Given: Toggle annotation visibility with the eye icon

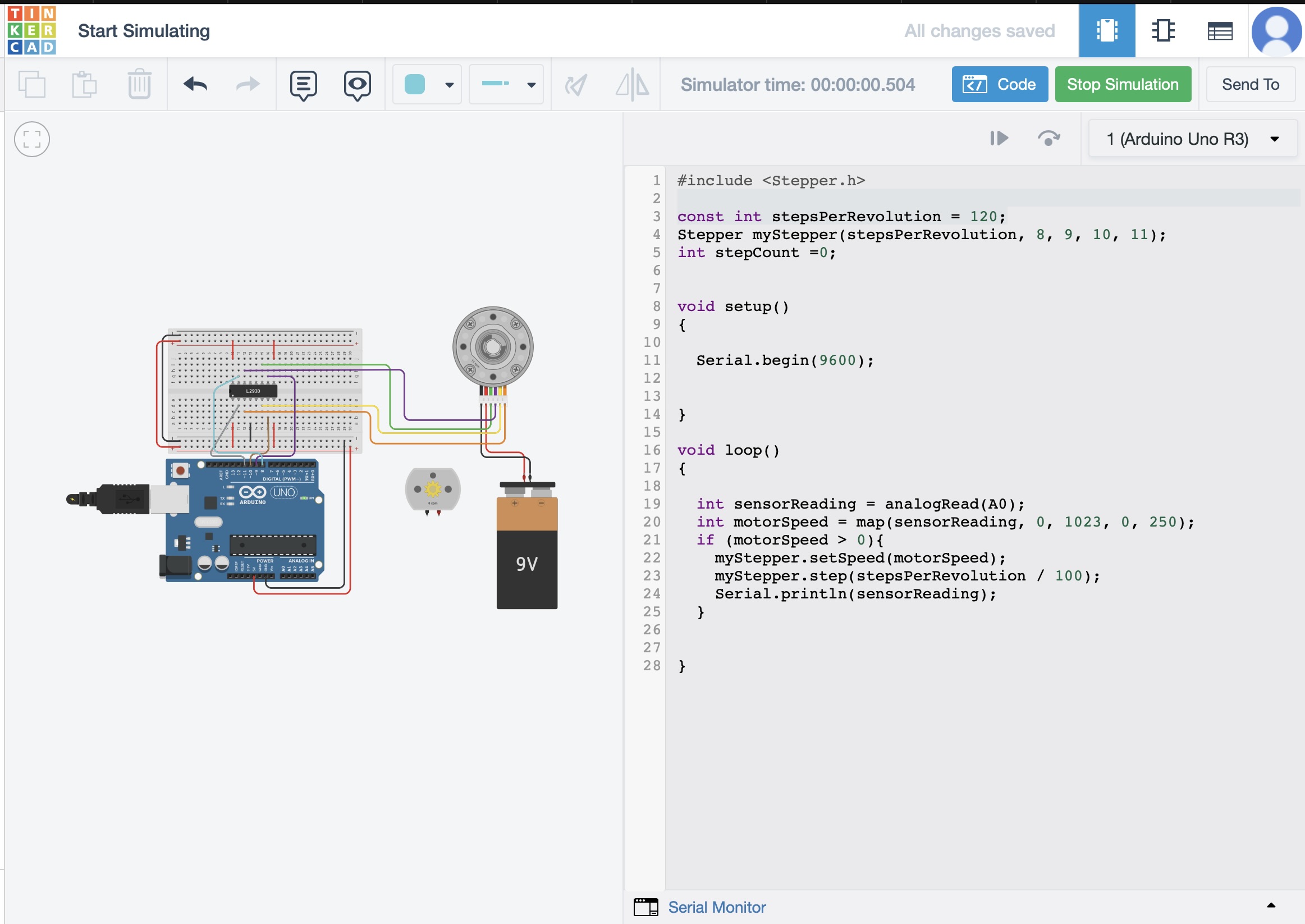Looking at the screenshot, I should [x=356, y=84].
